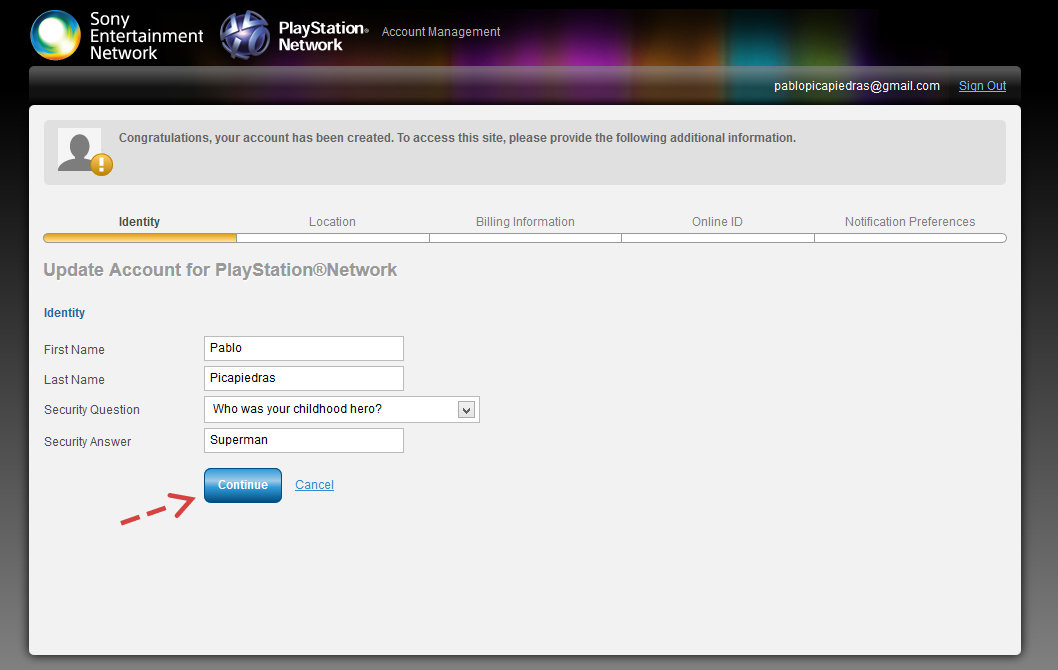Click the user avatar icon with warning badge
The width and height of the screenshot is (1058, 670).
(82, 151)
